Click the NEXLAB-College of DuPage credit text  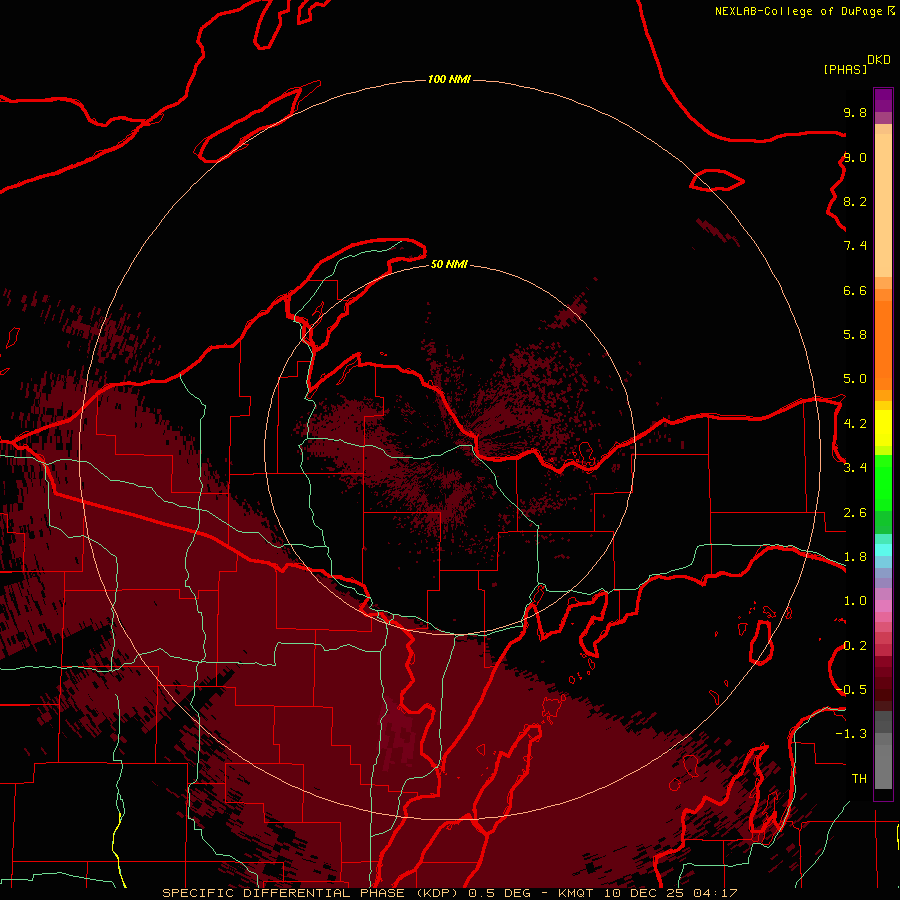click(798, 11)
